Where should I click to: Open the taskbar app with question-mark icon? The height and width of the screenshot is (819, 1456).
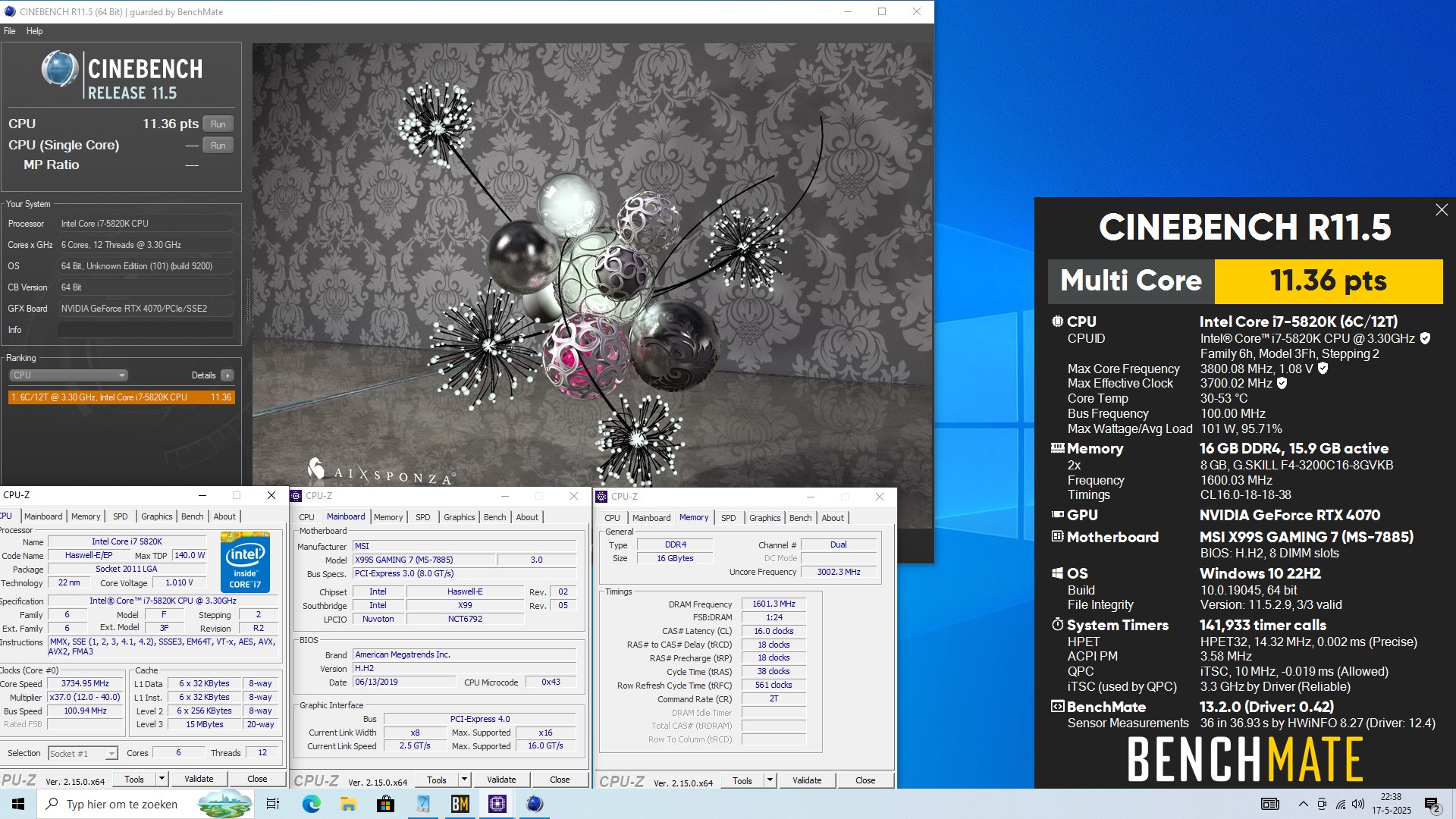tap(422, 804)
